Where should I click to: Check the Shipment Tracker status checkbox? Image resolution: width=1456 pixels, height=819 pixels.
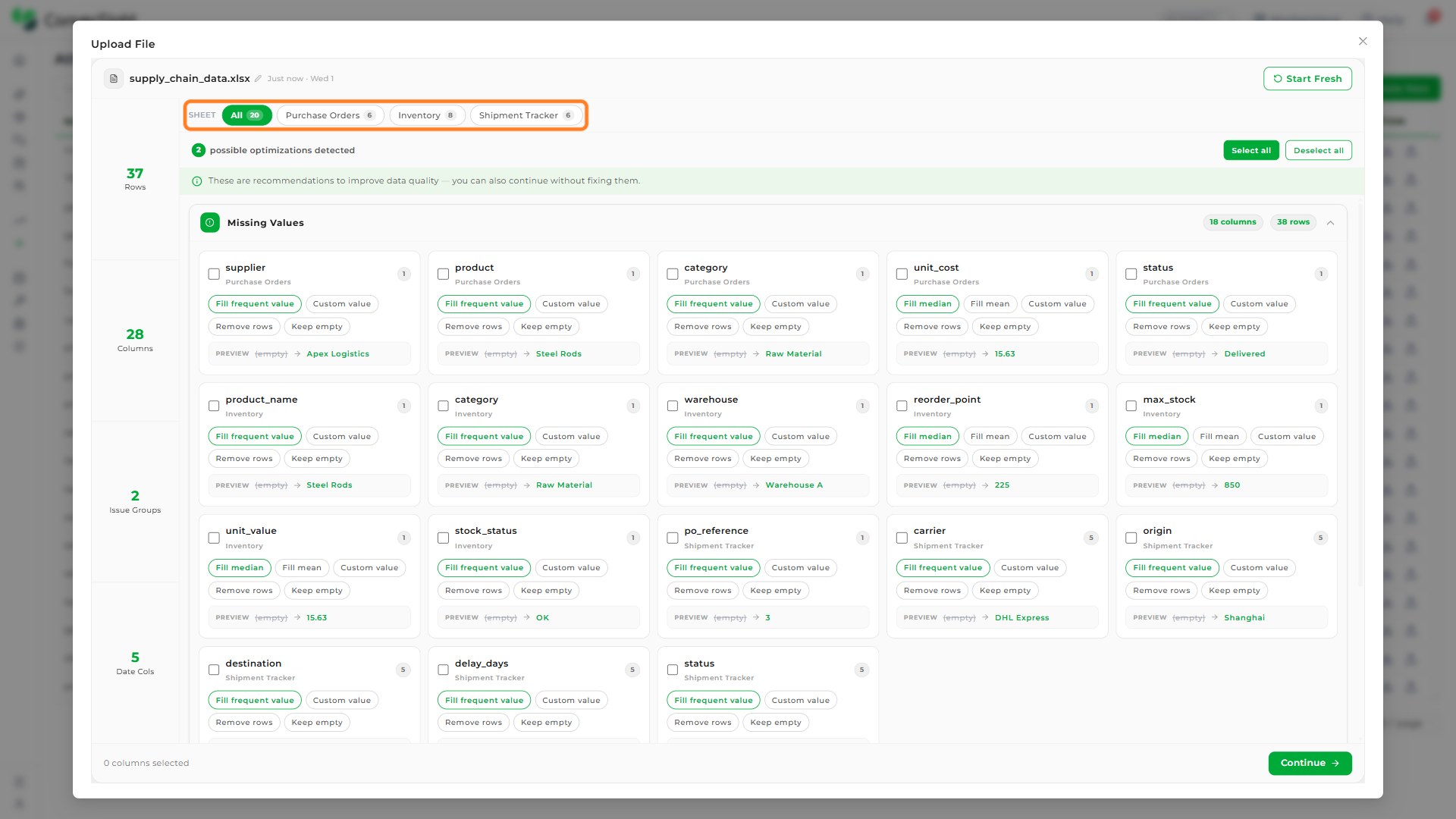click(x=673, y=670)
